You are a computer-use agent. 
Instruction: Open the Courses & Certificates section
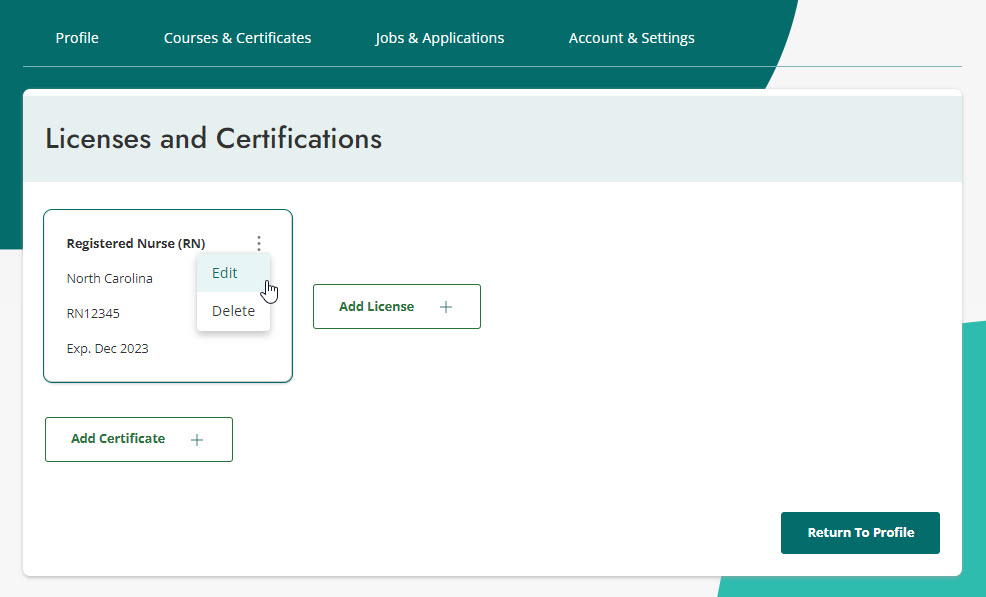237,37
